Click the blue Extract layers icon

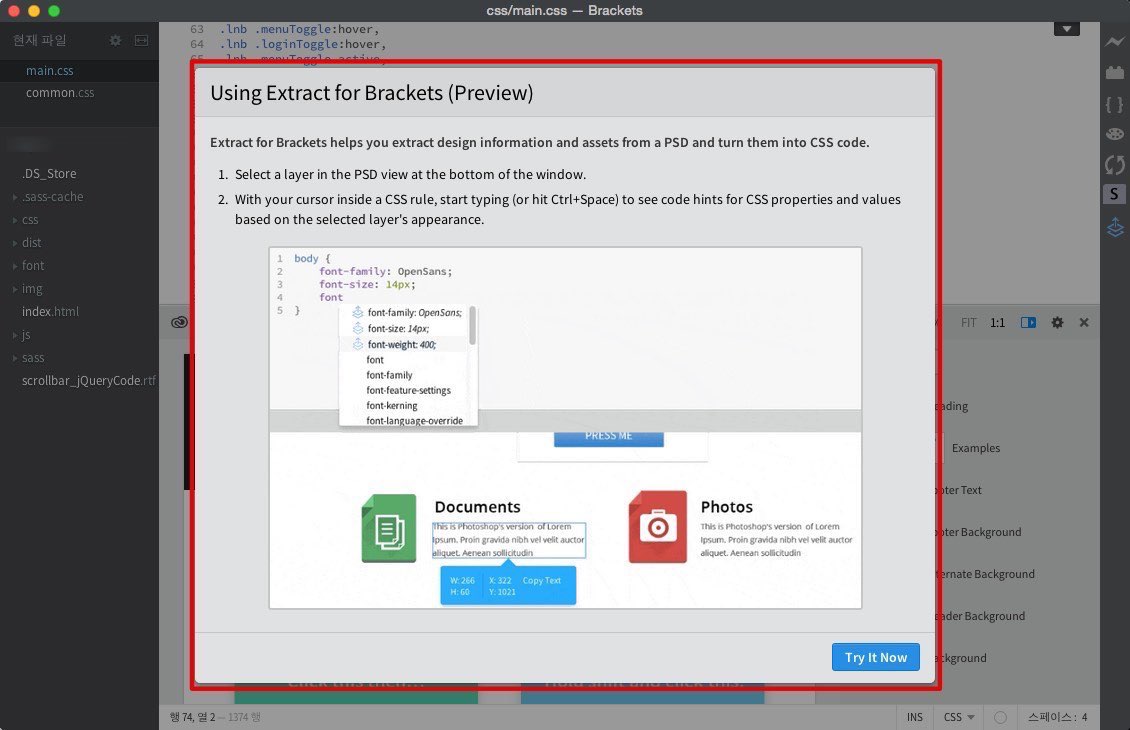pos(1115,227)
